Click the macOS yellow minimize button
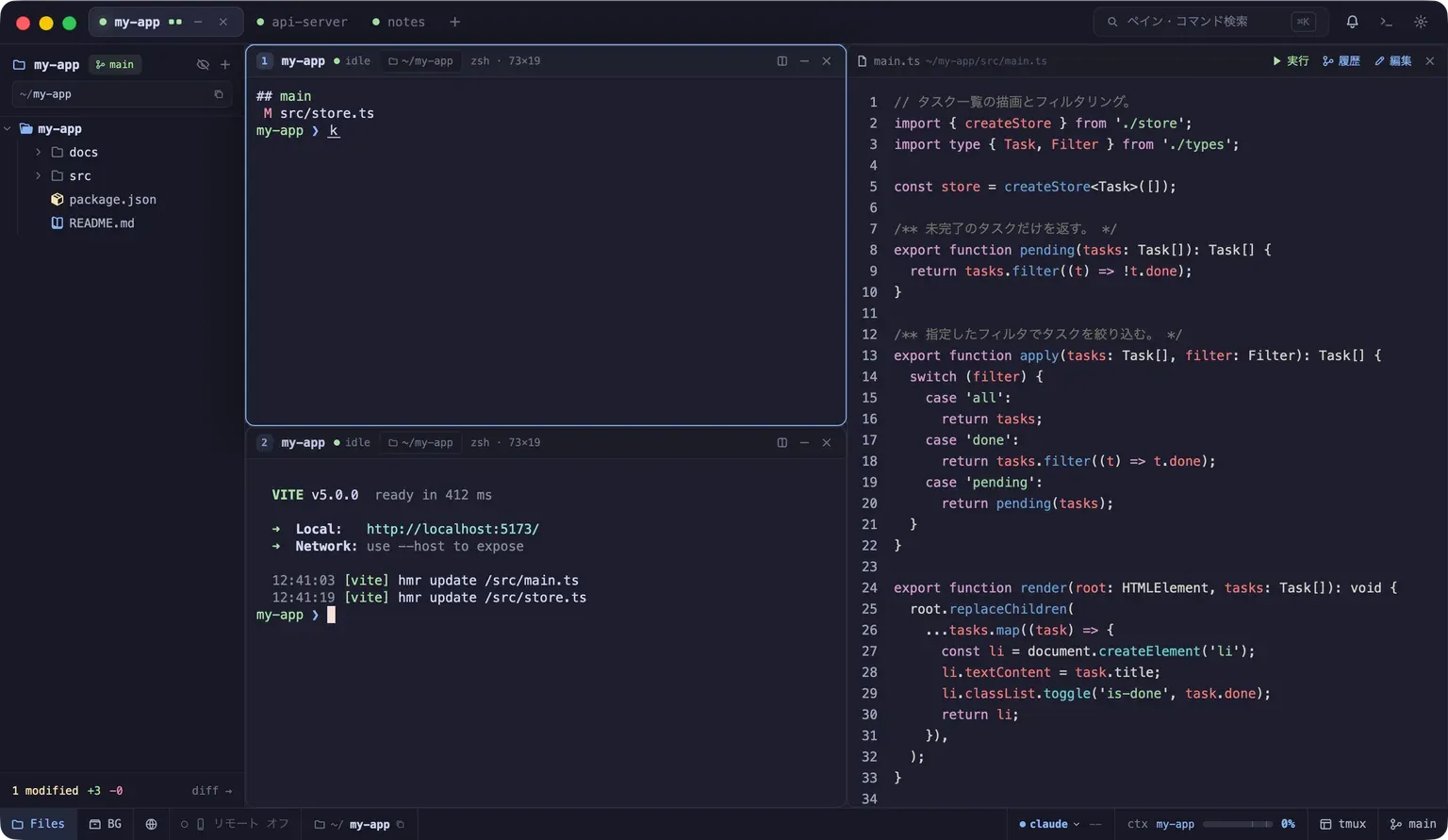 45,23
